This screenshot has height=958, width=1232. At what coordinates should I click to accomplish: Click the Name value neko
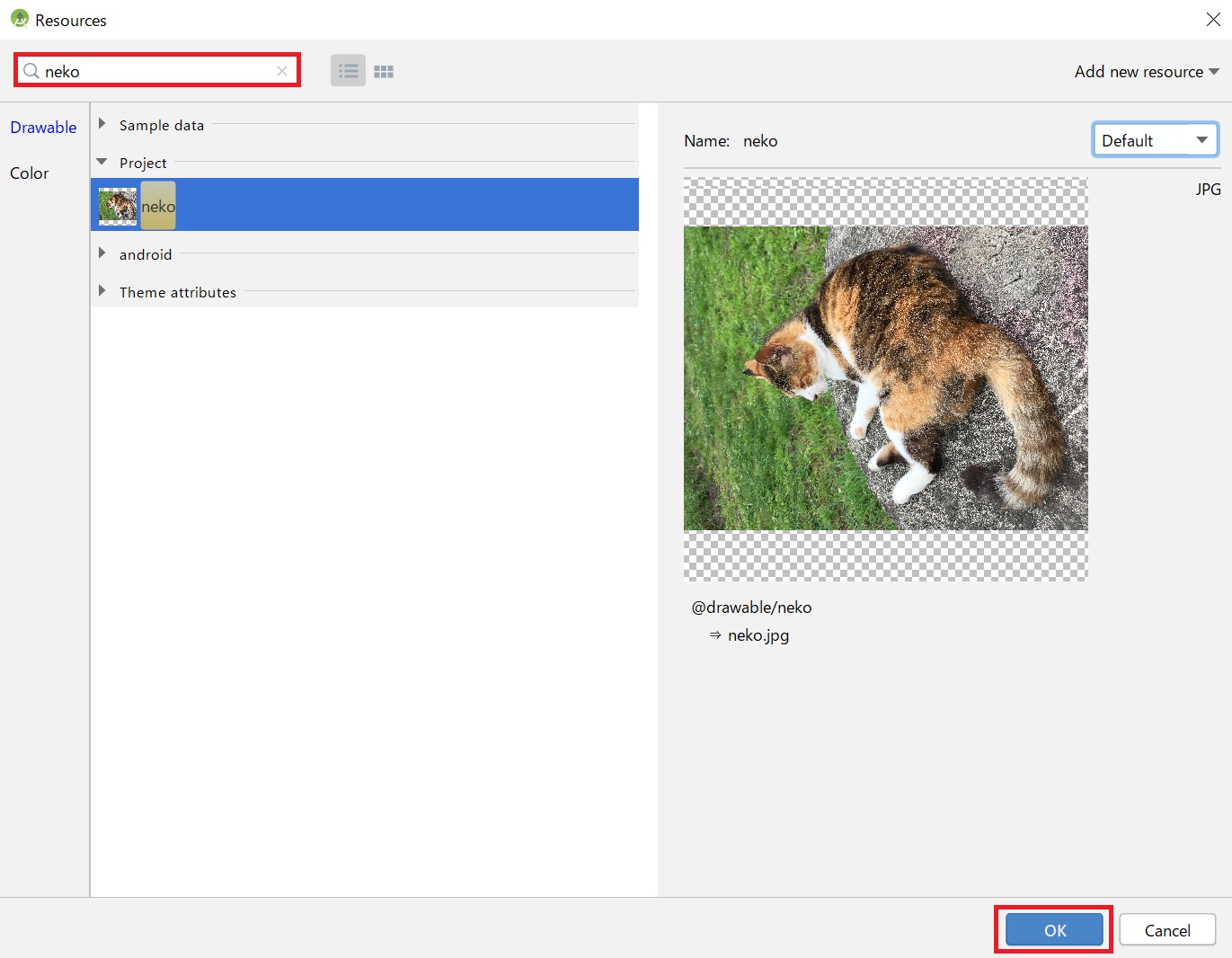pyautogui.click(x=760, y=141)
